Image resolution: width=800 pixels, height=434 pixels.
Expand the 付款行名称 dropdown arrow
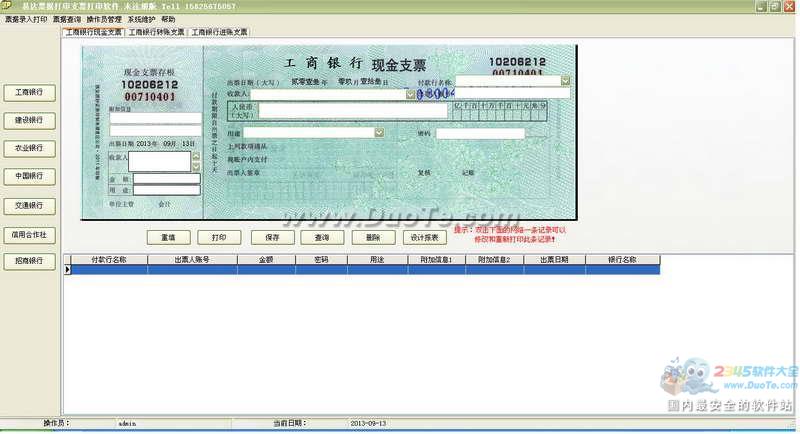click(x=565, y=81)
